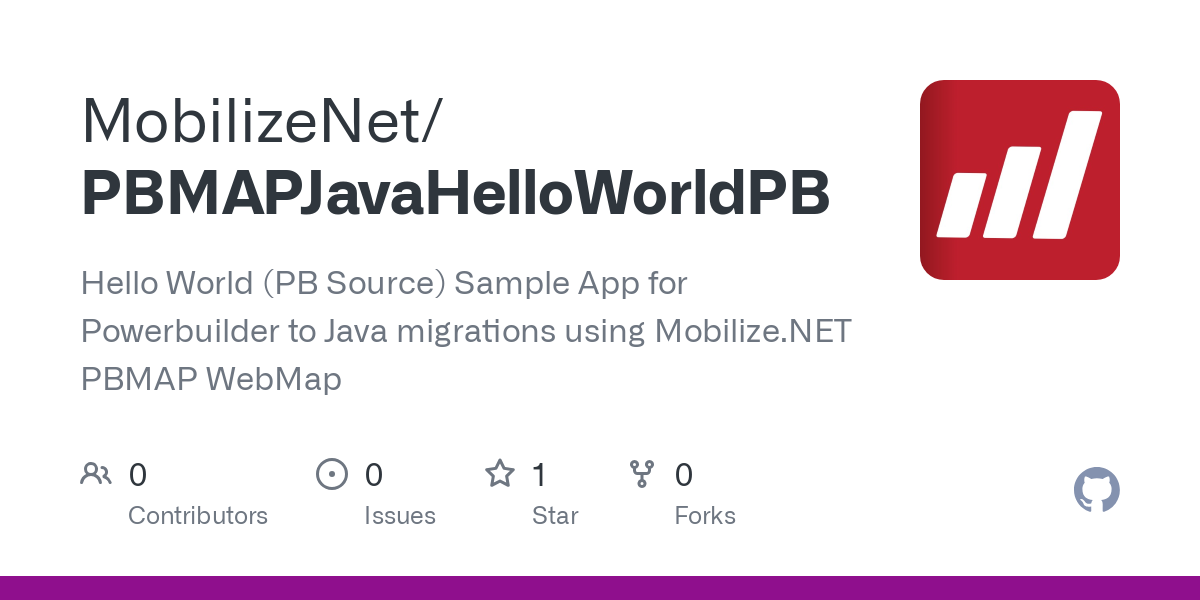Expand the Contributors section
The image size is (1200, 600).
[x=198, y=515]
